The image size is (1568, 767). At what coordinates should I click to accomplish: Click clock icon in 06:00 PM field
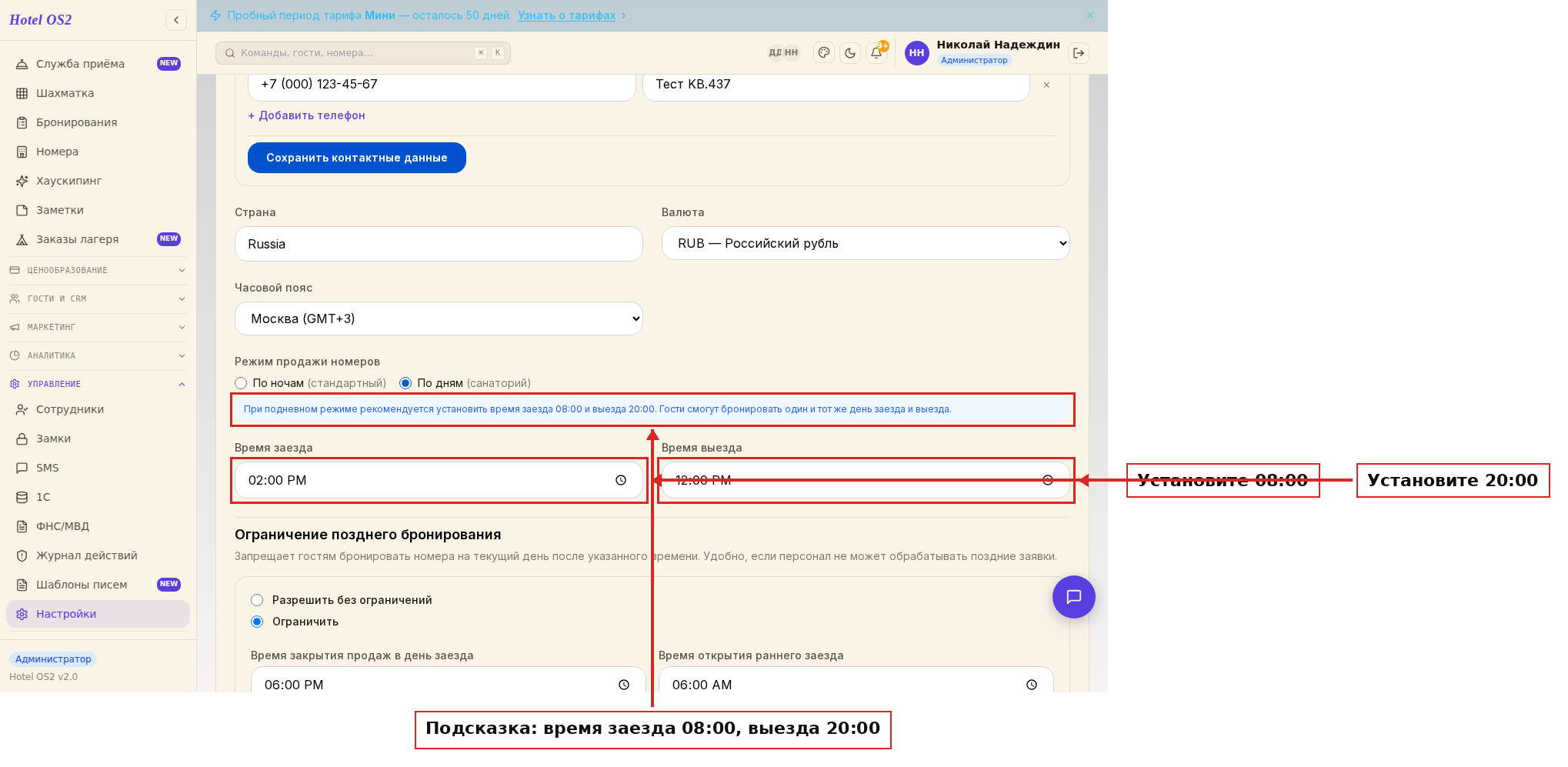tap(624, 685)
